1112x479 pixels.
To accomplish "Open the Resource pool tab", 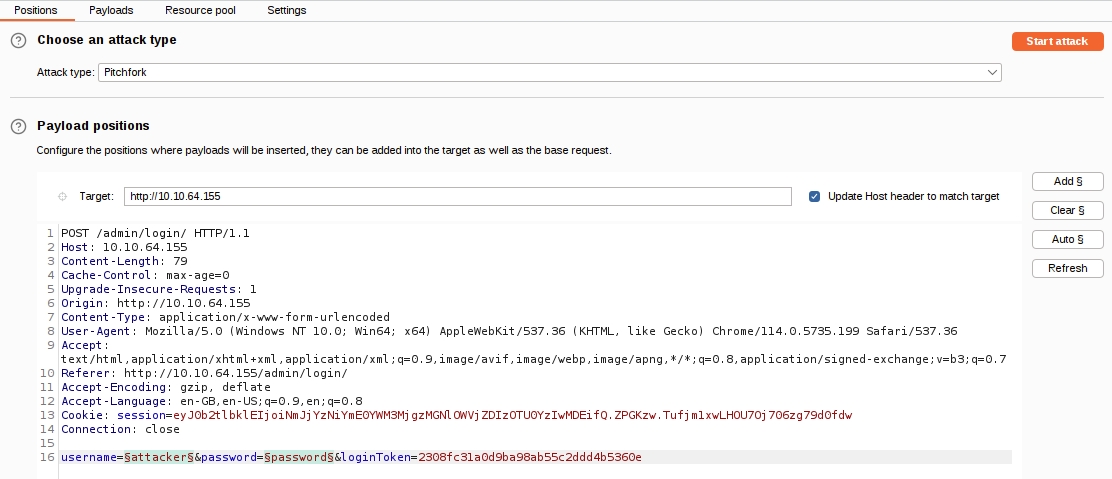I will (x=200, y=11).
